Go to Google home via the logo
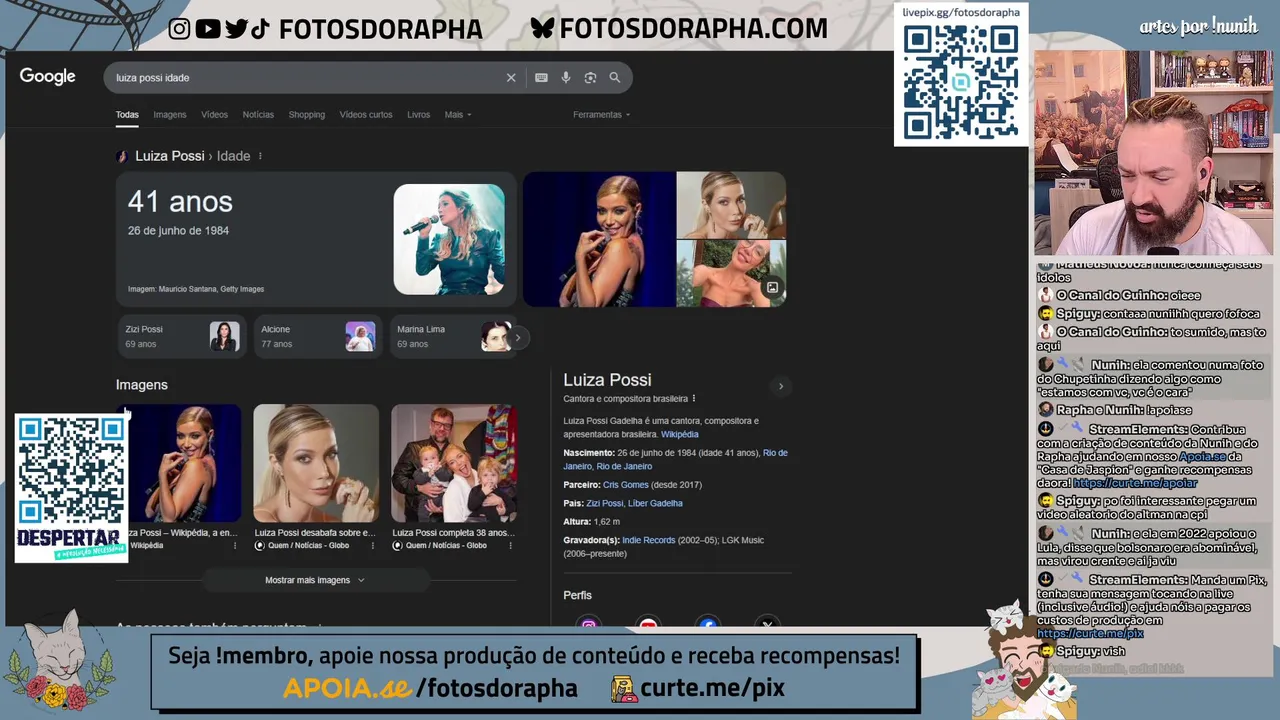Image resolution: width=1280 pixels, height=720 pixels. pyautogui.click(x=48, y=77)
